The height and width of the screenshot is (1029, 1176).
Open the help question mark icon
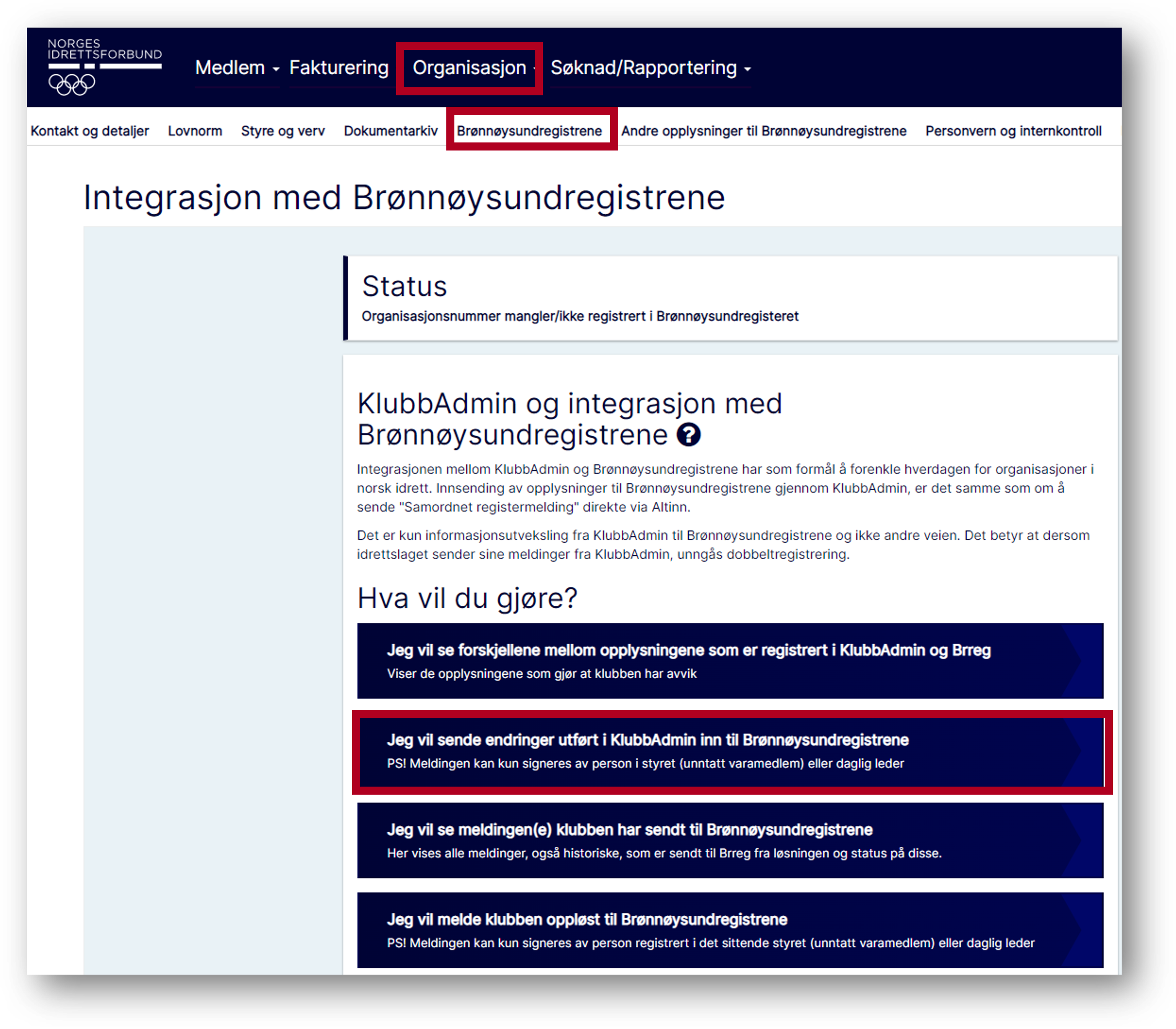click(x=688, y=435)
